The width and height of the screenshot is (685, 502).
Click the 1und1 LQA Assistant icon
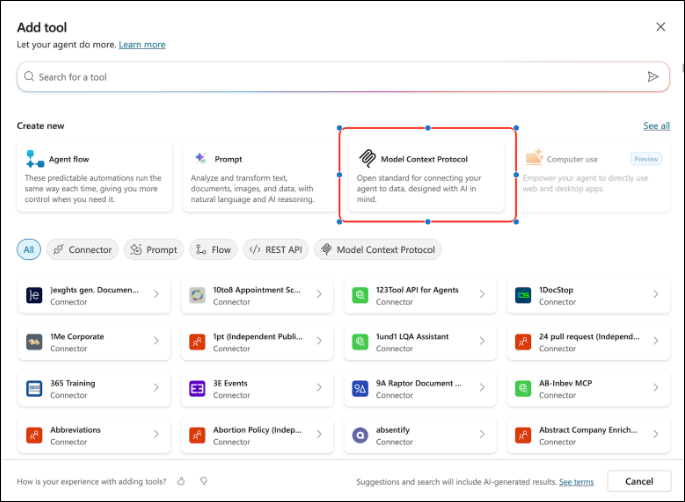click(x=360, y=342)
